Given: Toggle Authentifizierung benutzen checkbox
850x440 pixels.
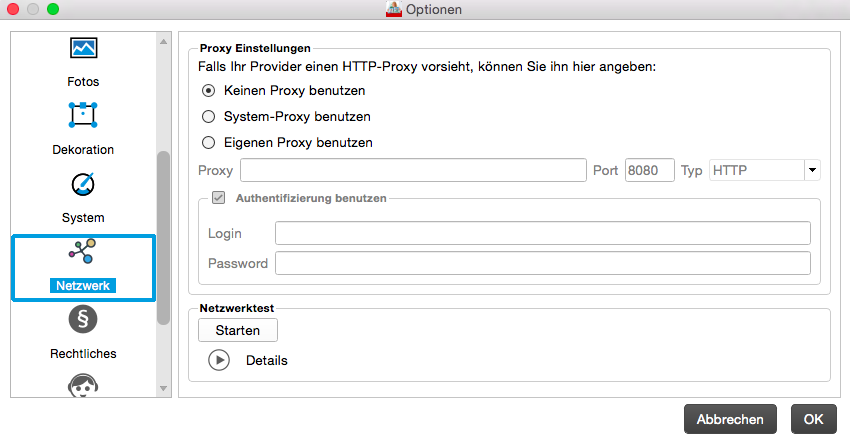Looking at the screenshot, I should click(x=218, y=198).
